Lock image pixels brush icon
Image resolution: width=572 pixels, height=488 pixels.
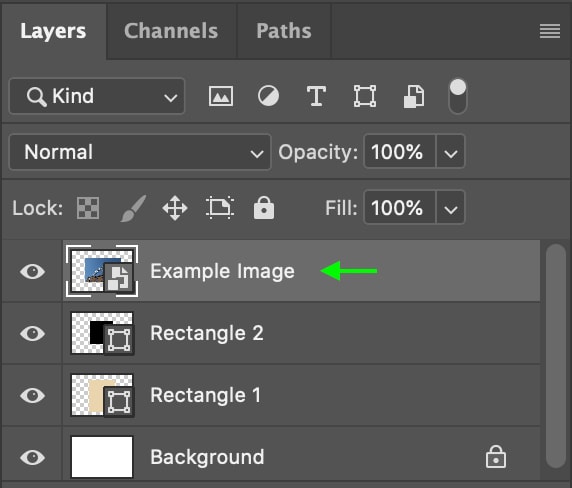coord(133,208)
